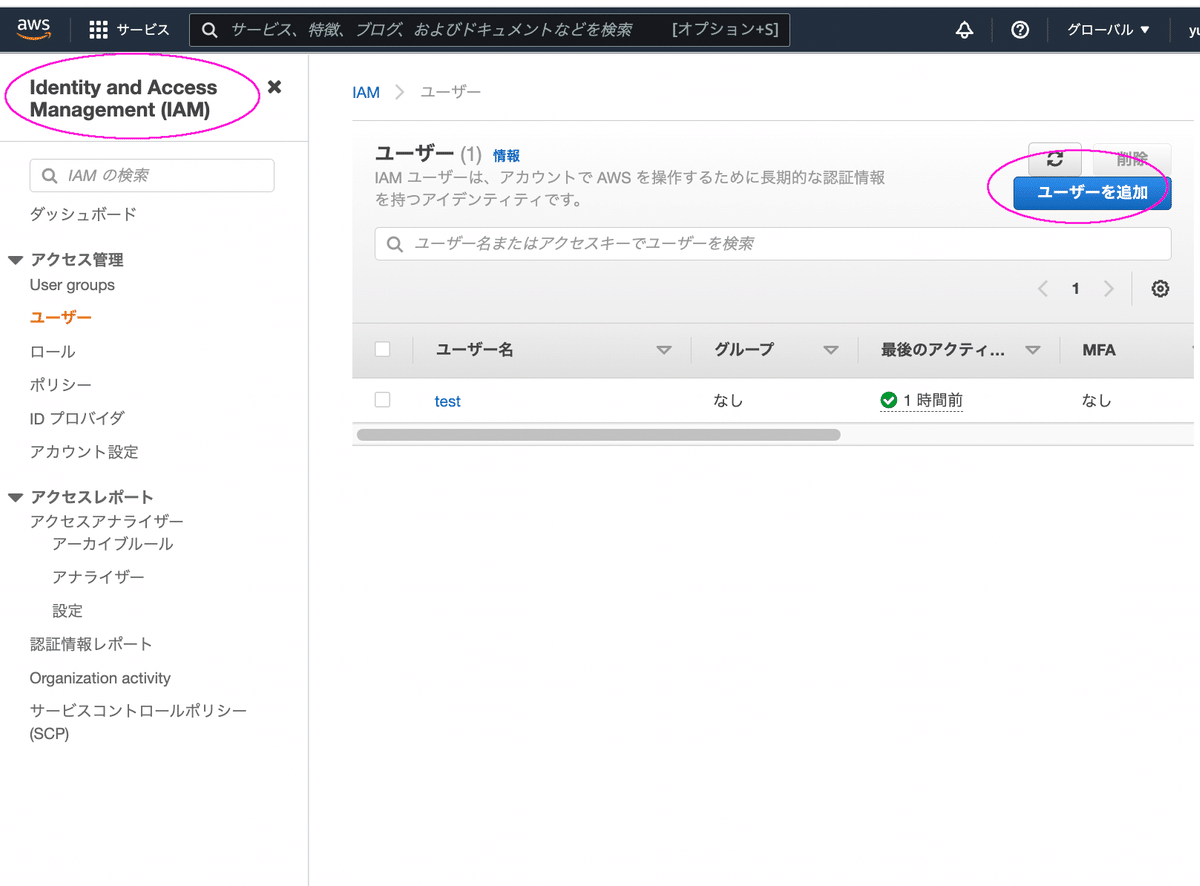1200x886 pixels.
Task: Open table preferences gear icon
Action: pyautogui.click(x=1160, y=289)
